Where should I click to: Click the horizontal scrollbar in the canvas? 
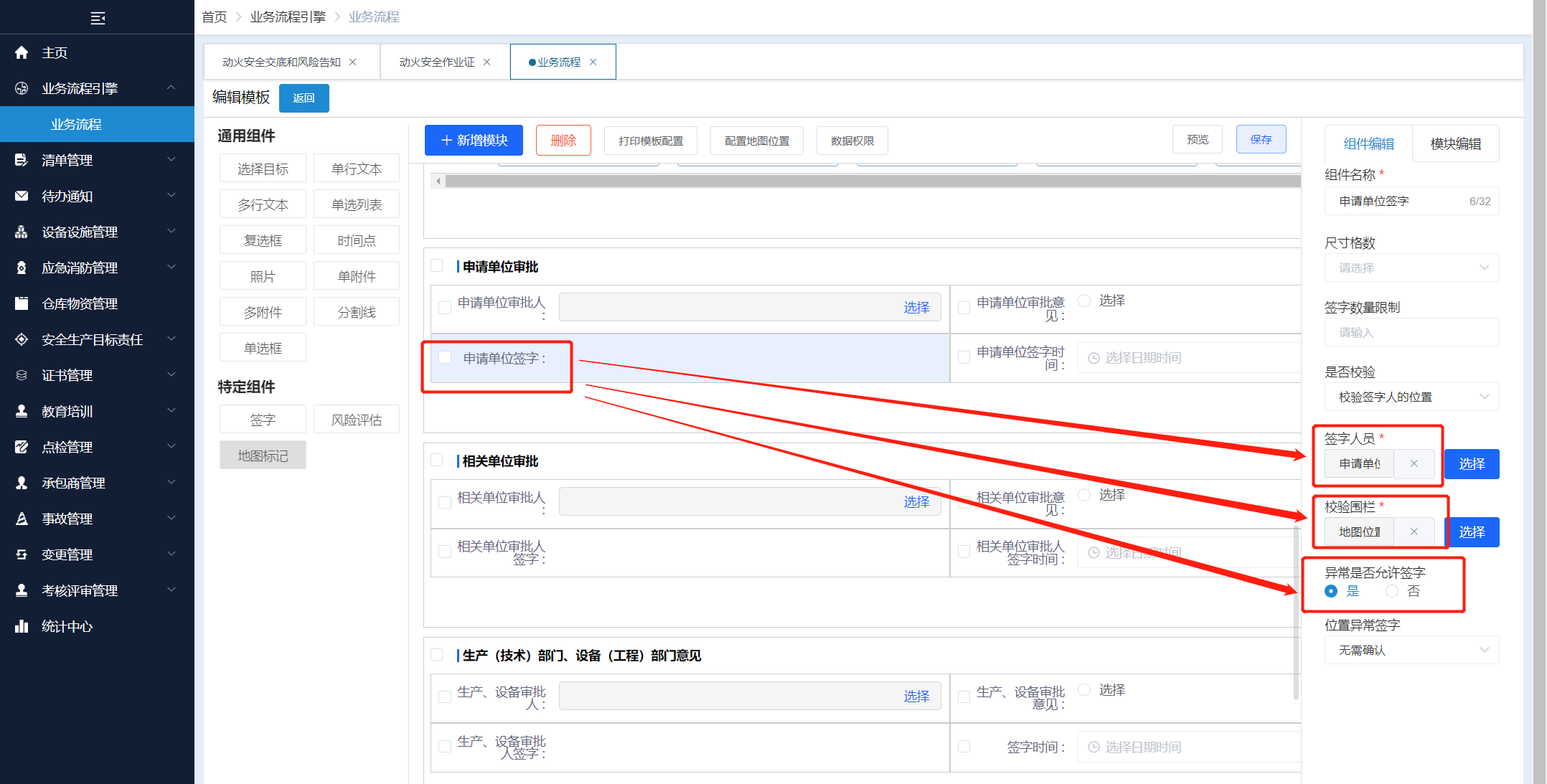tap(872, 181)
